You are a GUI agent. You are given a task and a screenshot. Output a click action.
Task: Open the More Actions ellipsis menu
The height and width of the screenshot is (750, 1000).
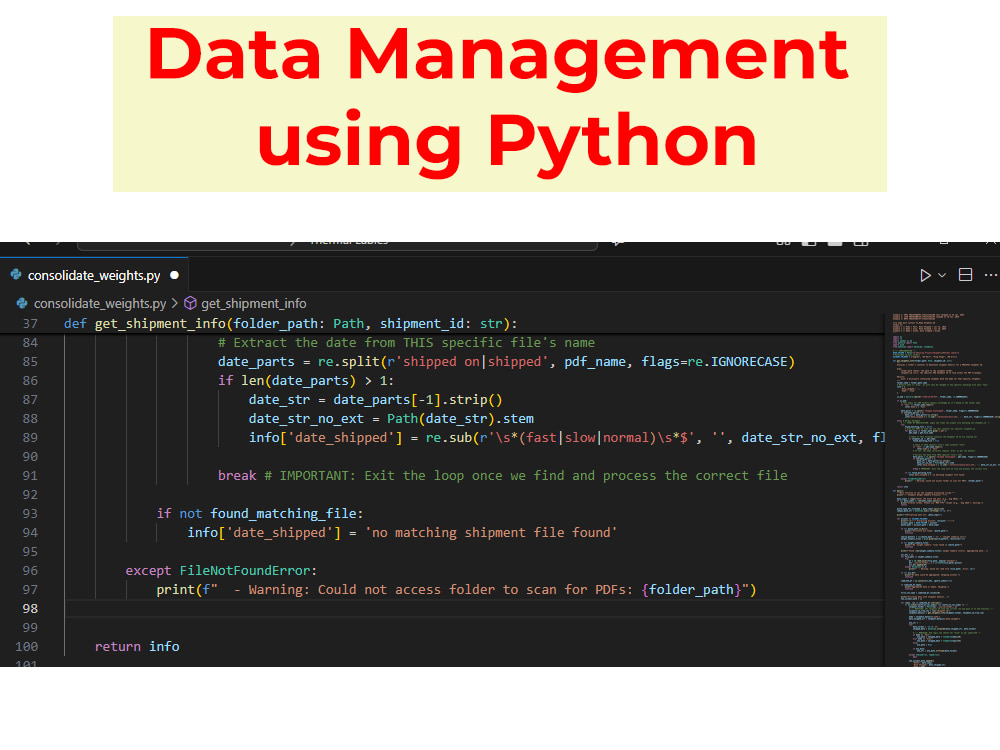pos(990,275)
